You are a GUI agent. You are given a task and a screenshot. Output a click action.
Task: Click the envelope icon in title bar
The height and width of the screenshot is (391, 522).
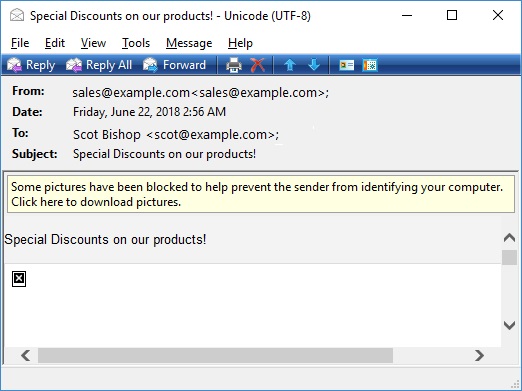(x=17, y=15)
